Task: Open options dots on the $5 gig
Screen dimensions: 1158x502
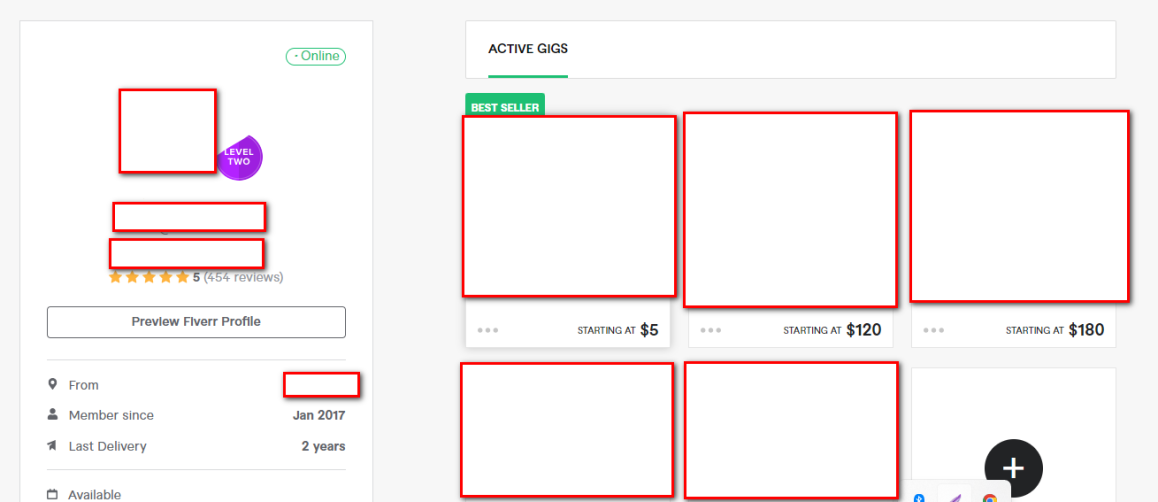Action: click(487, 330)
